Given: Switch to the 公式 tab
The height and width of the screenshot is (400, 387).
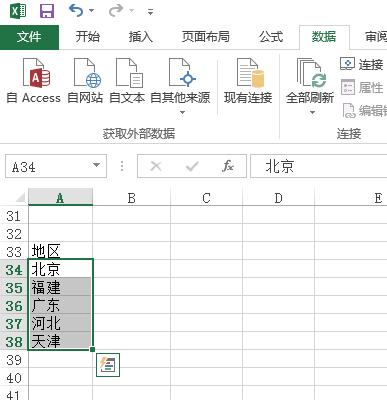Looking at the screenshot, I should tap(271, 37).
